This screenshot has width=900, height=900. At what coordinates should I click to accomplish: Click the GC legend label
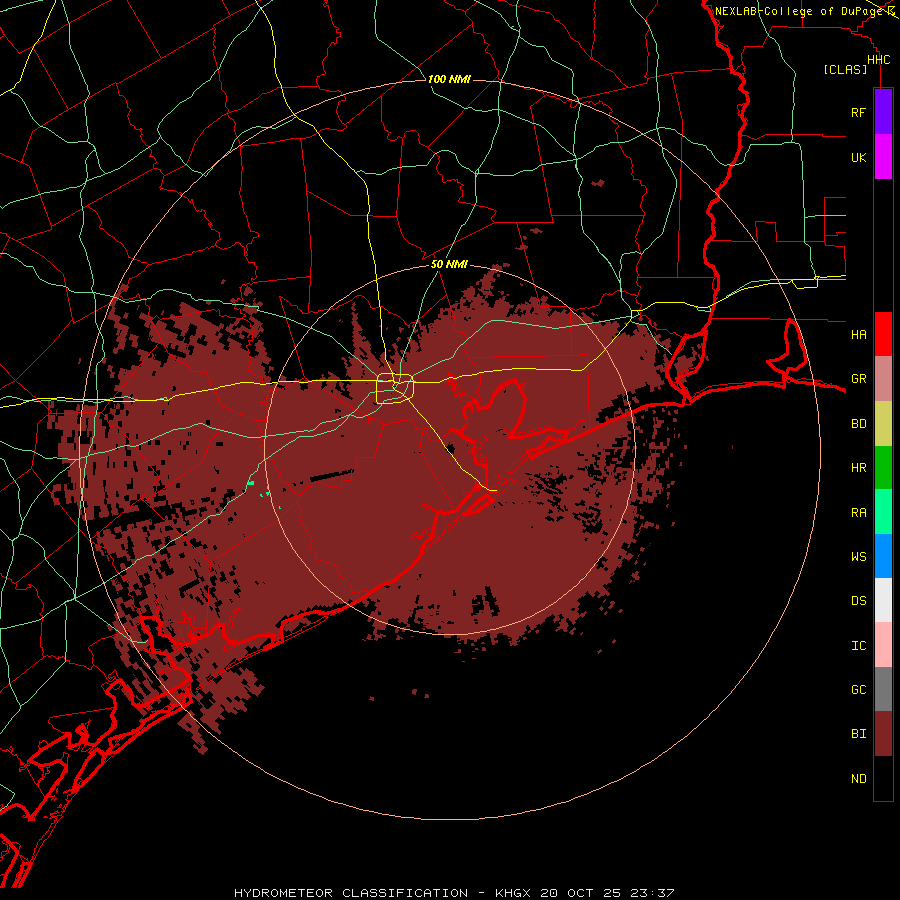859,689
